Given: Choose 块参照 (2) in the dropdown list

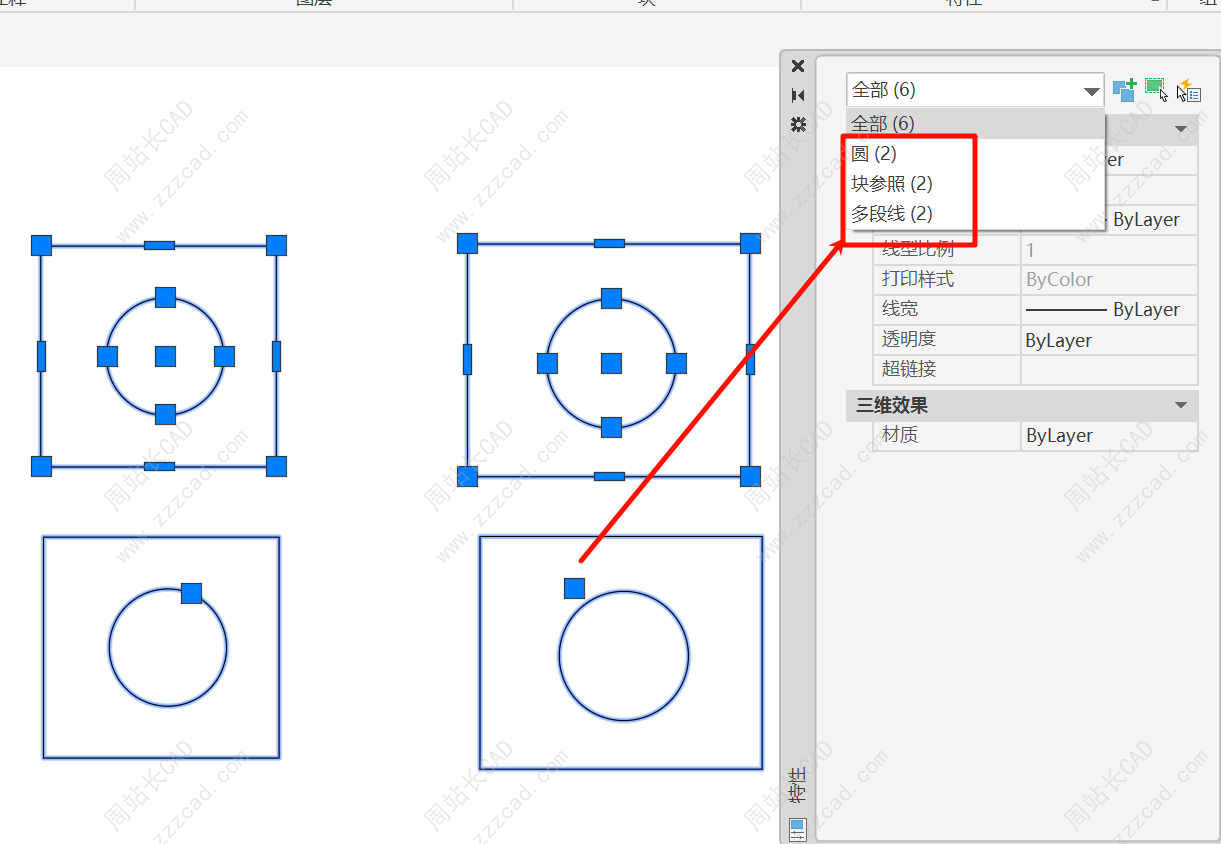Looking at the screenshot, I should coord(891,184).
